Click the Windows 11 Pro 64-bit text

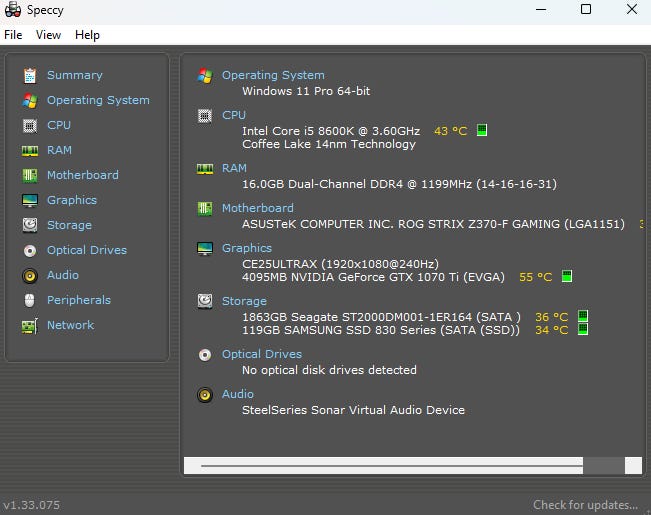(306, 91)
